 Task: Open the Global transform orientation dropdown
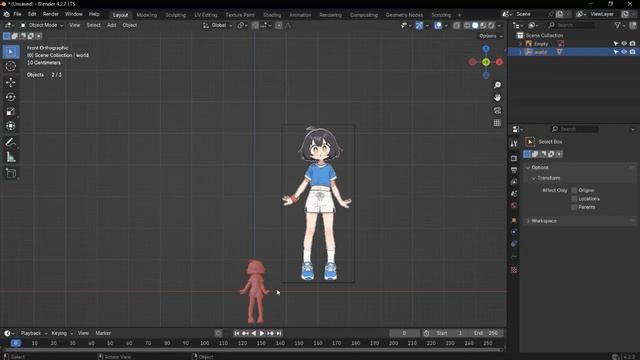click(x=218, y=25)
